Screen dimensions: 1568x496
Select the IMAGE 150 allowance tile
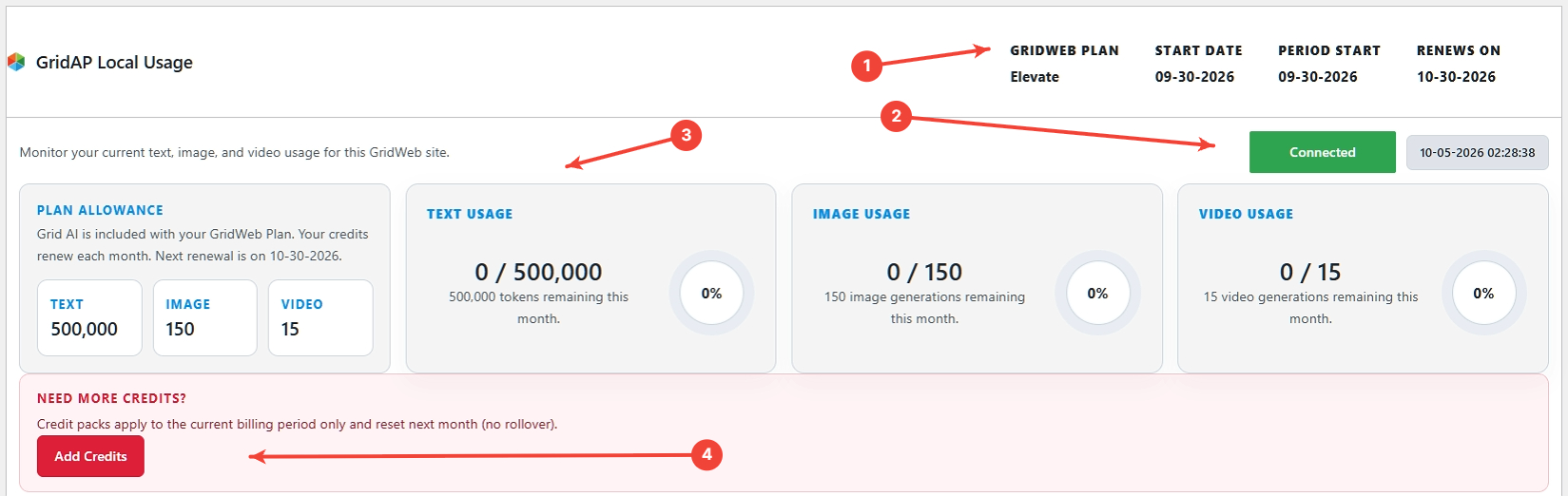[205, 317]
